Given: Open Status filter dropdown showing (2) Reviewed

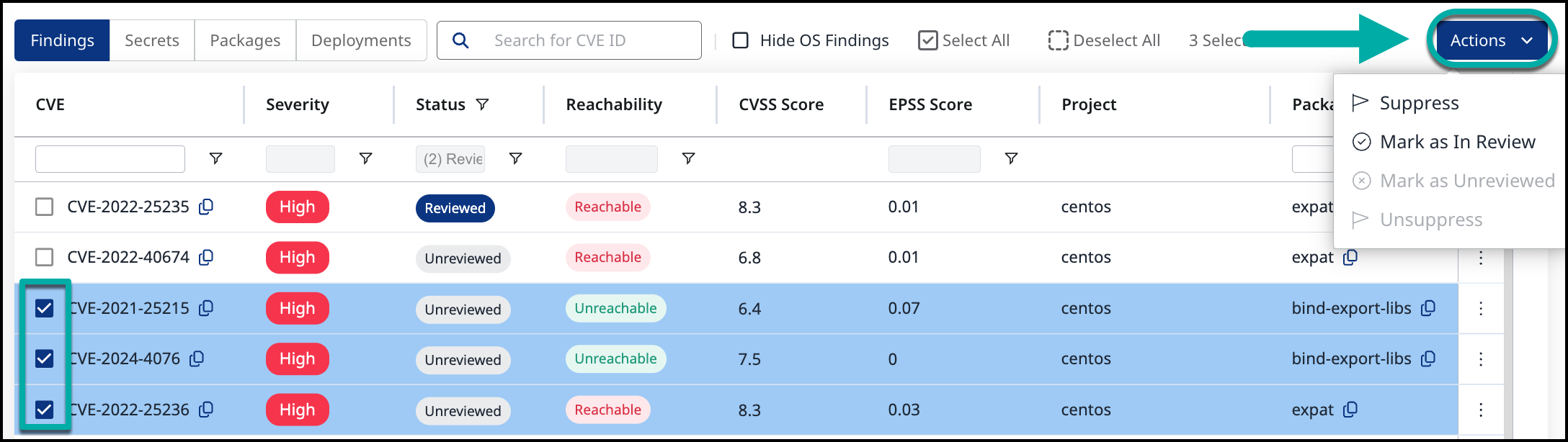Looking at the screenshot, I should click(x=450, y=159).
